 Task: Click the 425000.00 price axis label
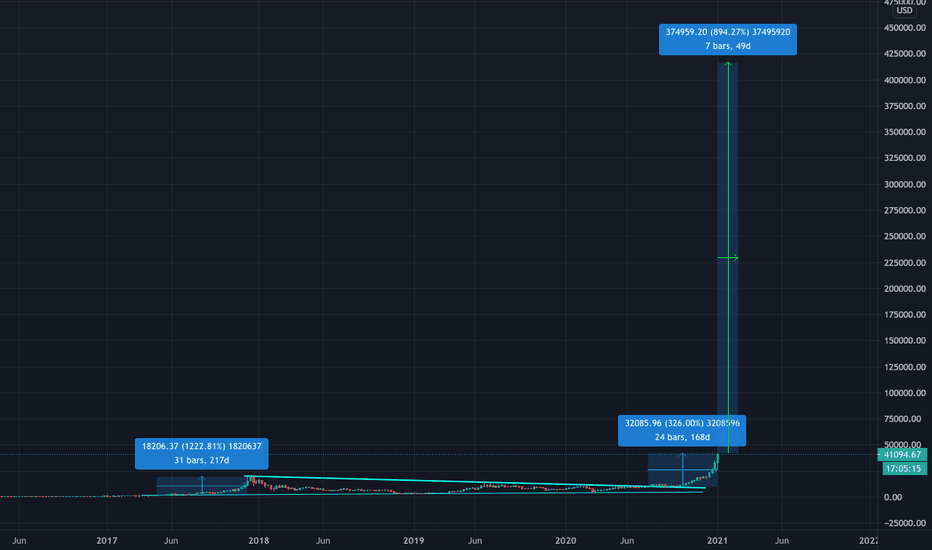coord(905,54)
